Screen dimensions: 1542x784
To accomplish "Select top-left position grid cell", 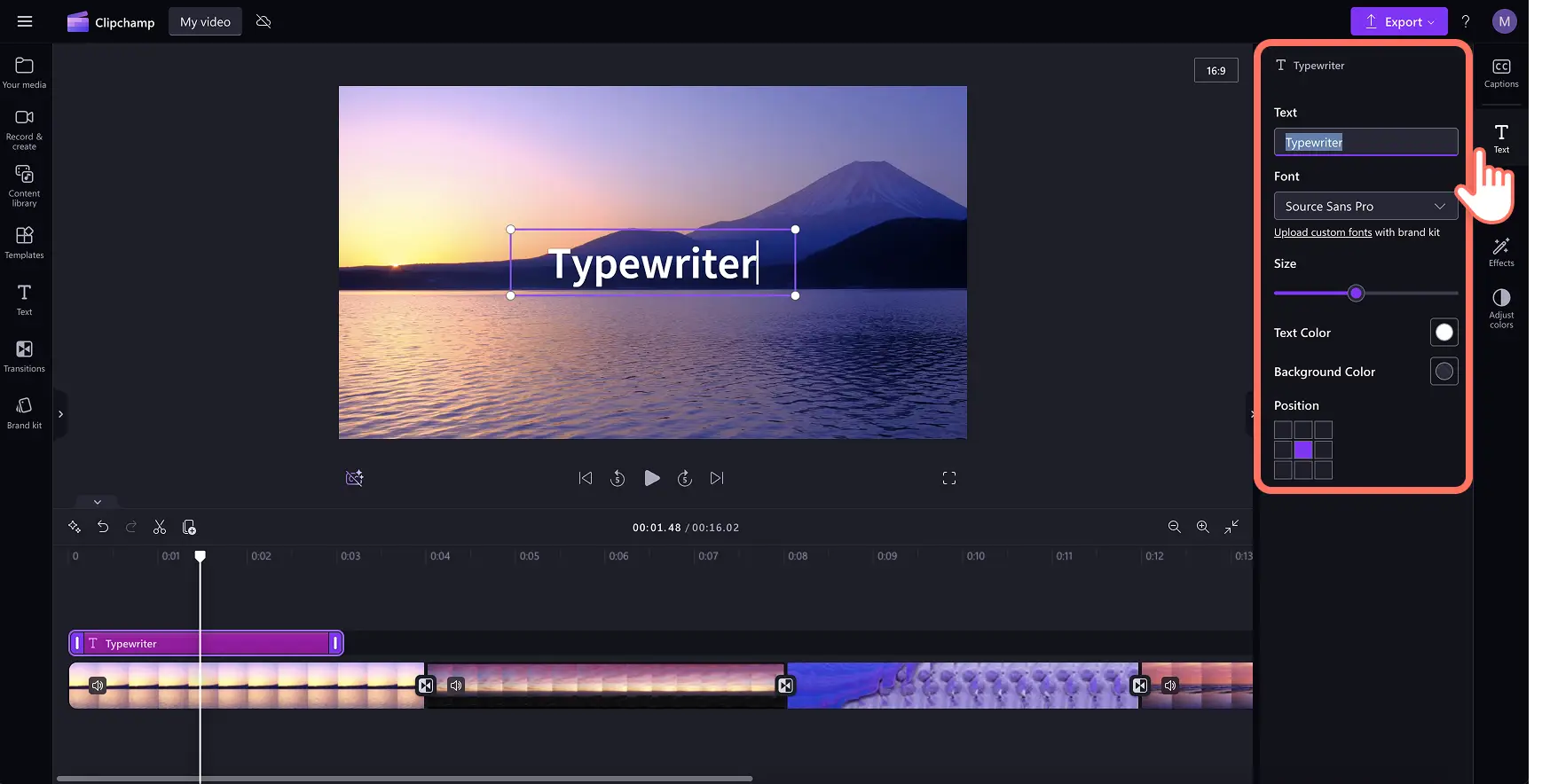I will click(1283, 430).
